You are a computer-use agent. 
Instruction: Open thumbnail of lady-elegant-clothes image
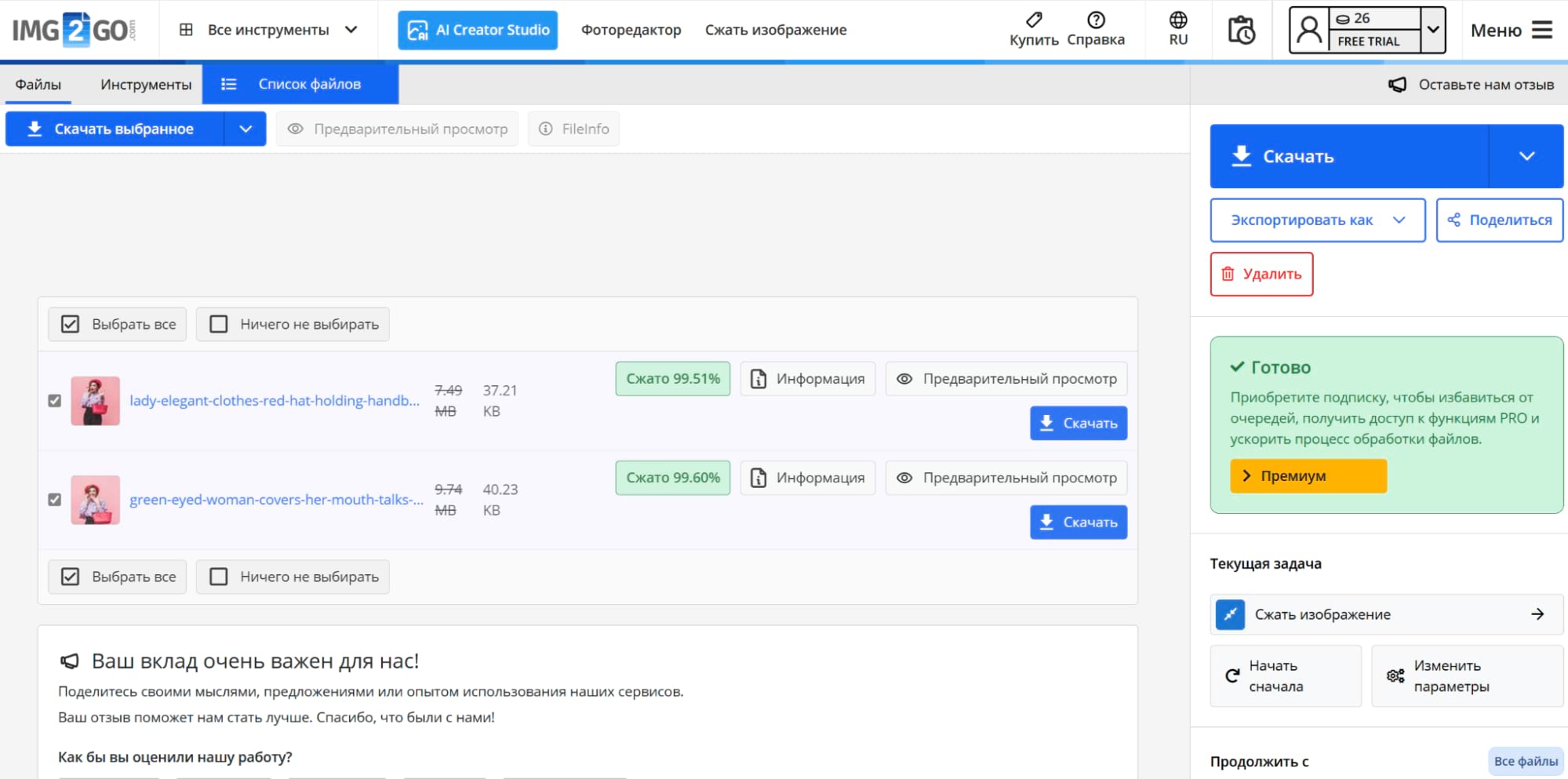coord(96,401)
